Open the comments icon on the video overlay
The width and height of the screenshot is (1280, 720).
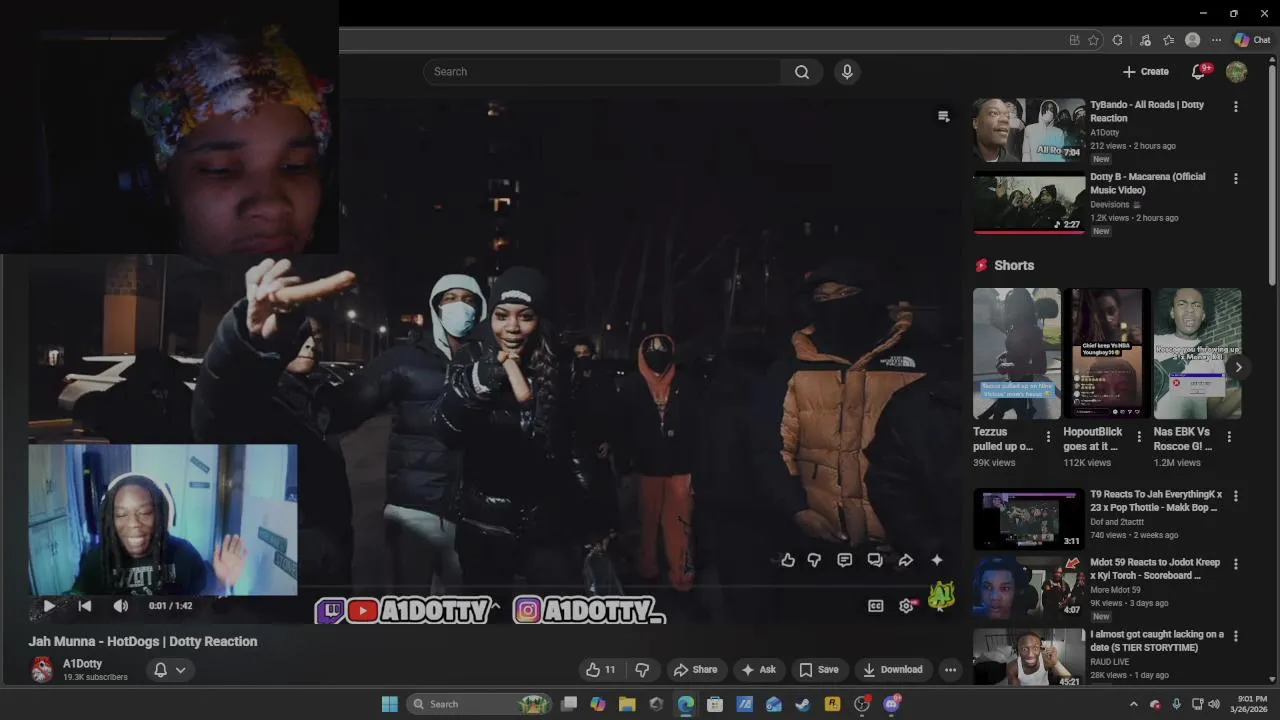coord(845,560)
